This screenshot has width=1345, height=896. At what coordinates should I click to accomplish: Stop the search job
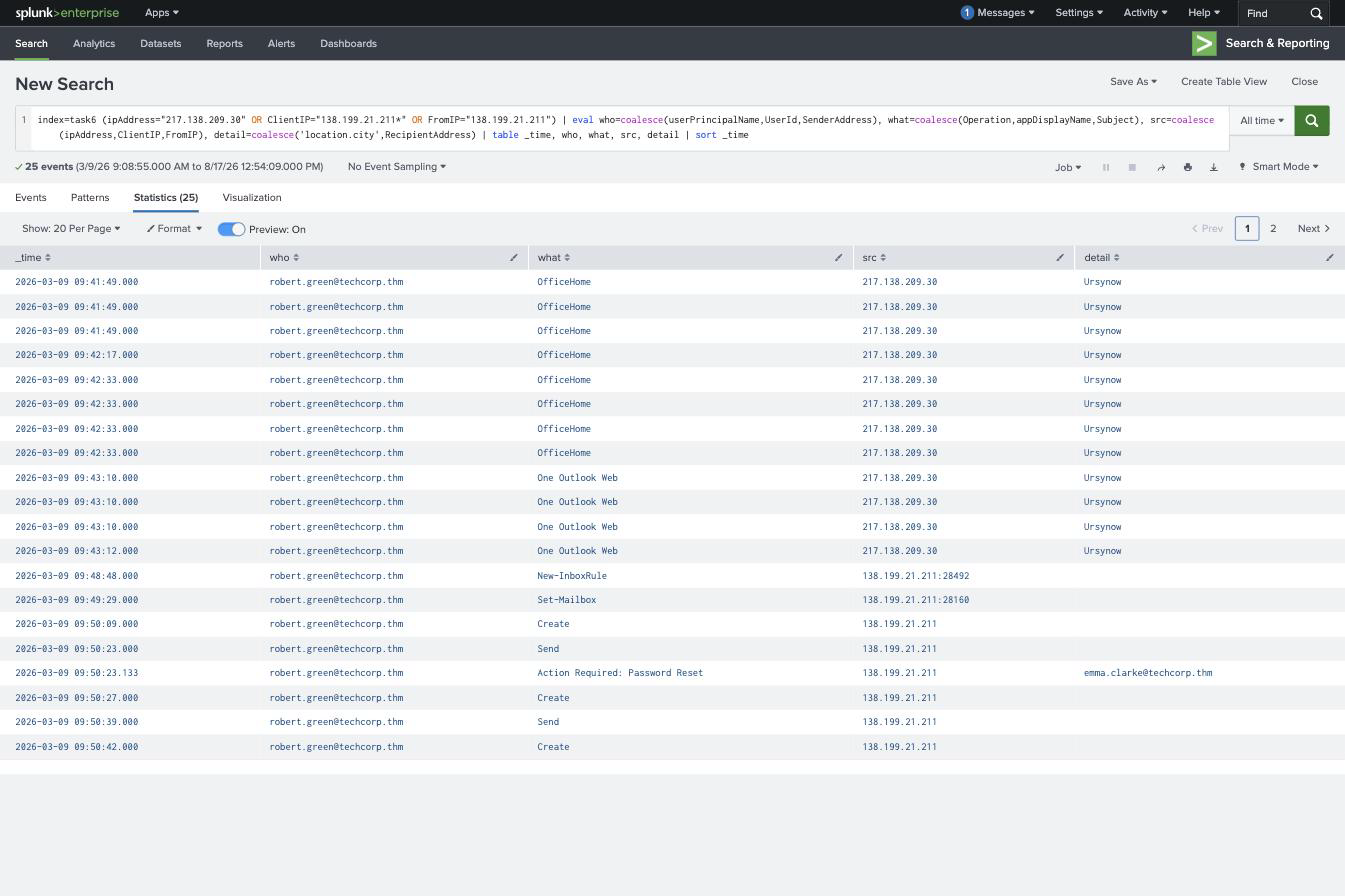click(x=1132, y=167)
